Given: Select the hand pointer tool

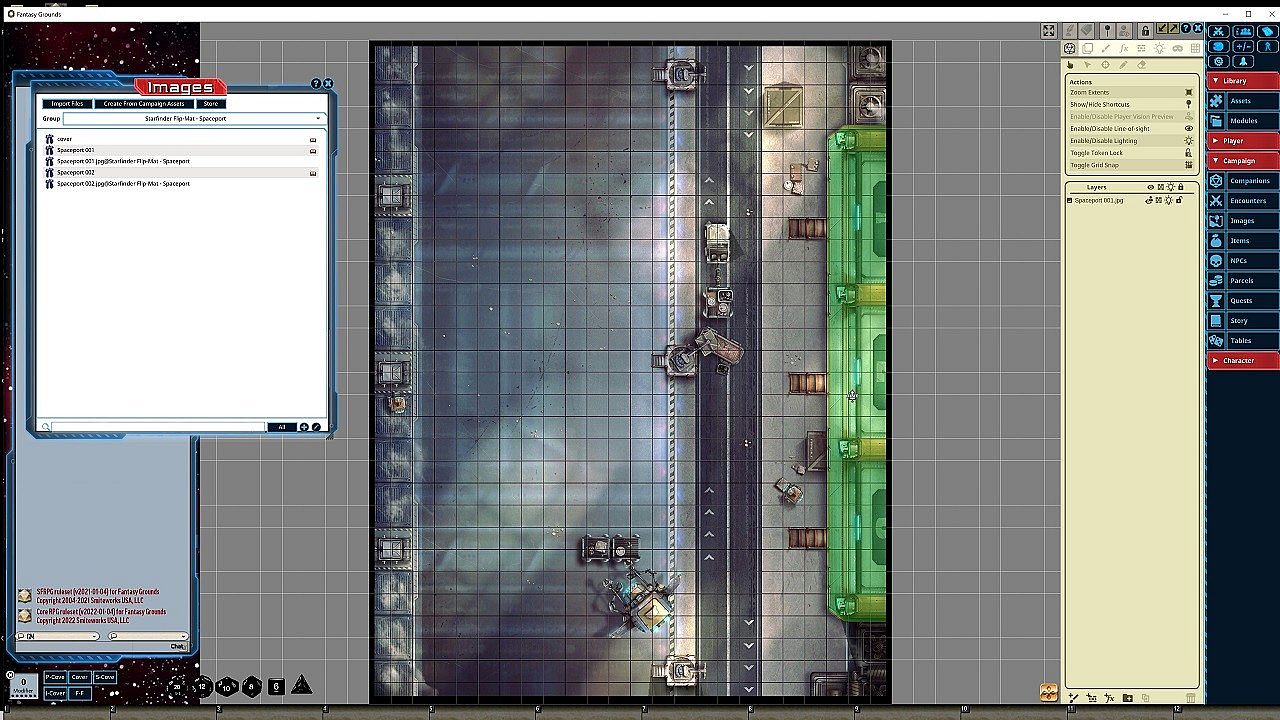Looking at the screenshot, I should 1070,65.
